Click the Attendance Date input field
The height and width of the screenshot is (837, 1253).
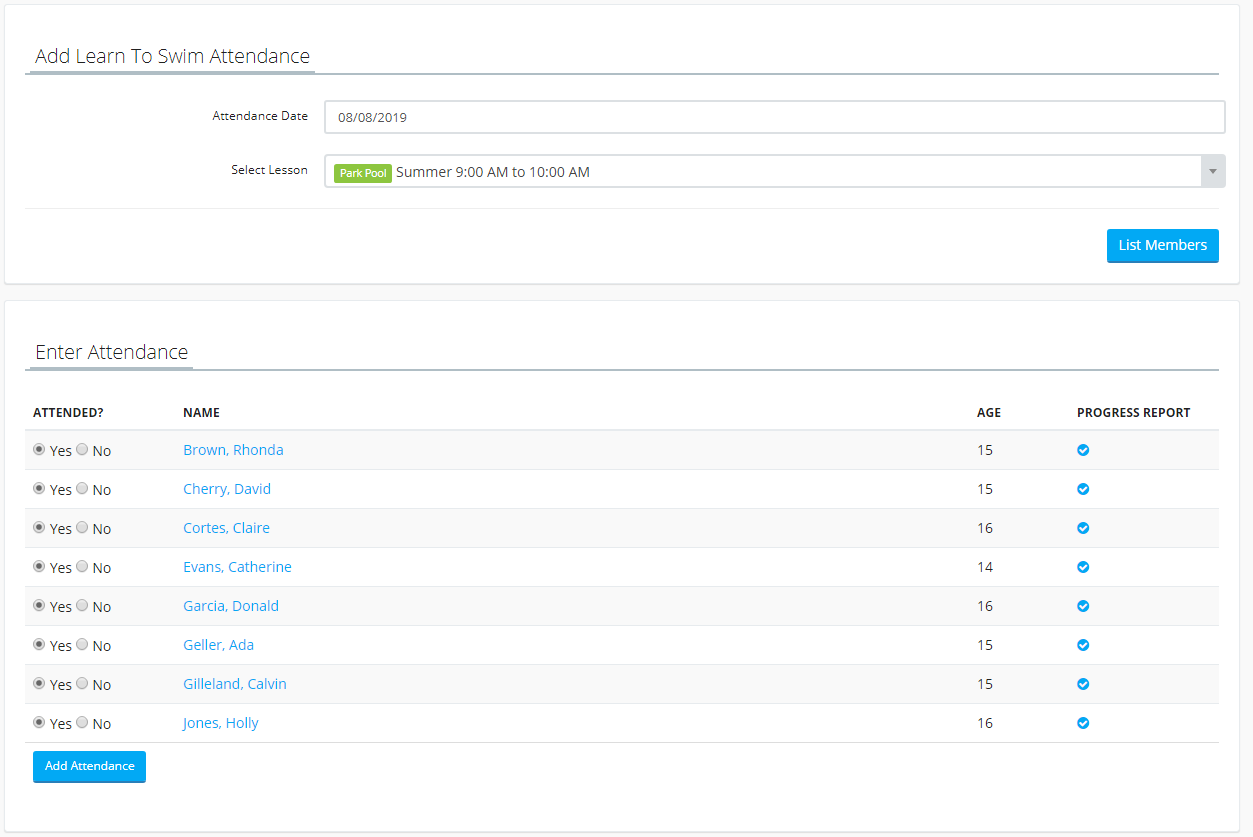775,117
